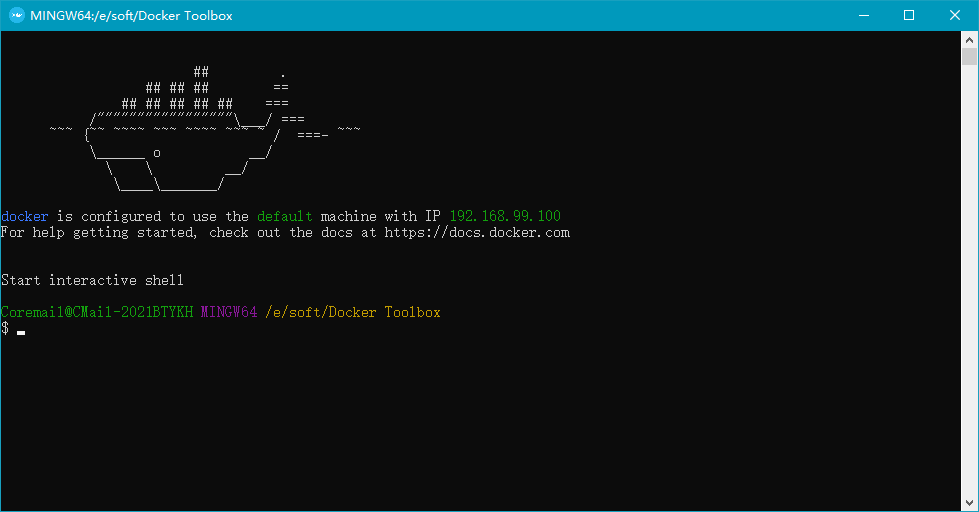The image size is (979, 512).
Task: Click the blinking cursor at the prompt
Action: [21, 333]
